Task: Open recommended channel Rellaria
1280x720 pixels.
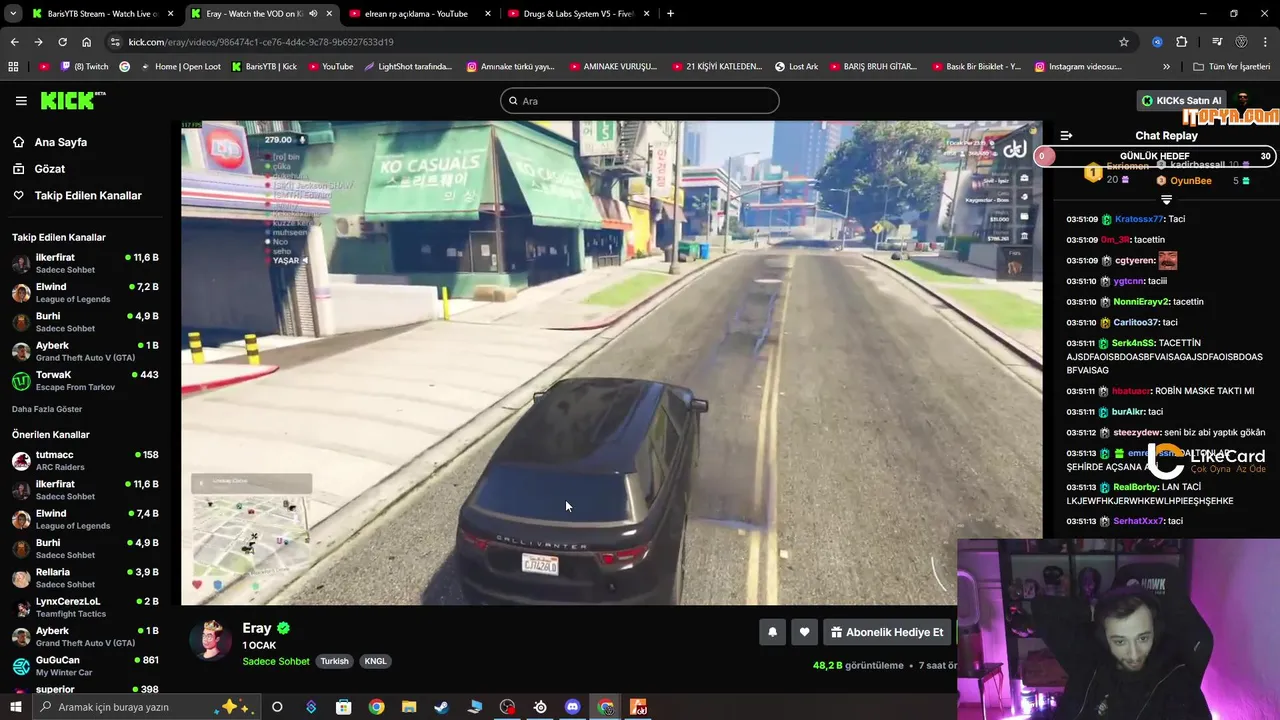Action: [x=85, y=578]
